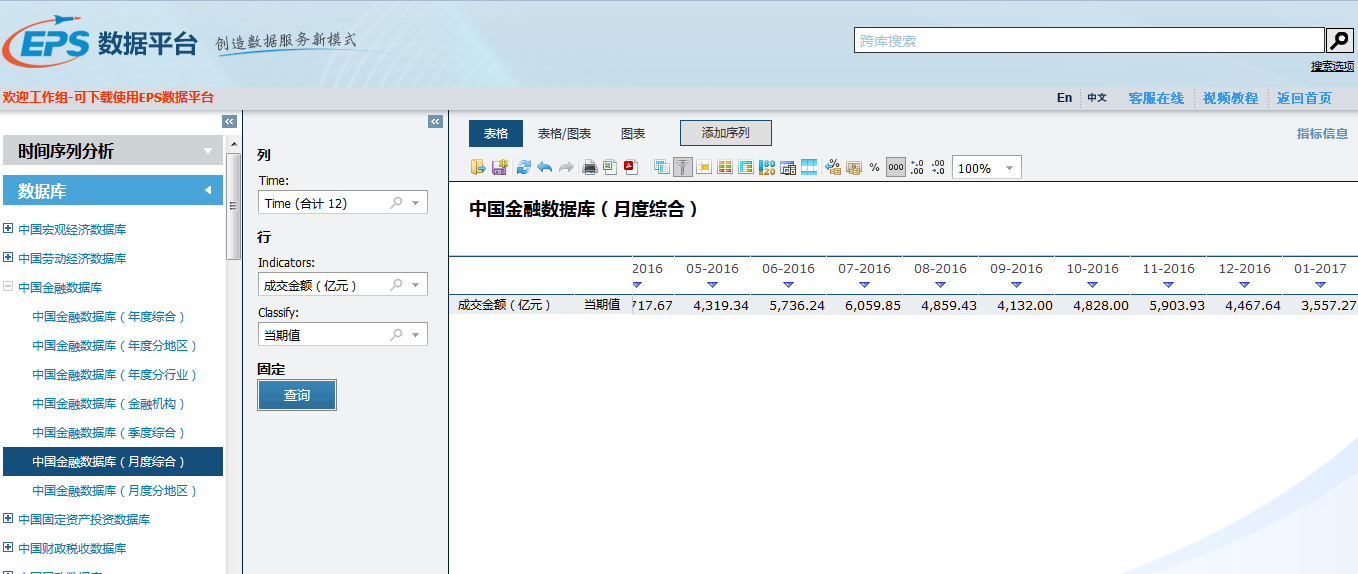The image size is (1358, 574).
Task: Select the 表格 tab
Action: (x=496, y=133)
